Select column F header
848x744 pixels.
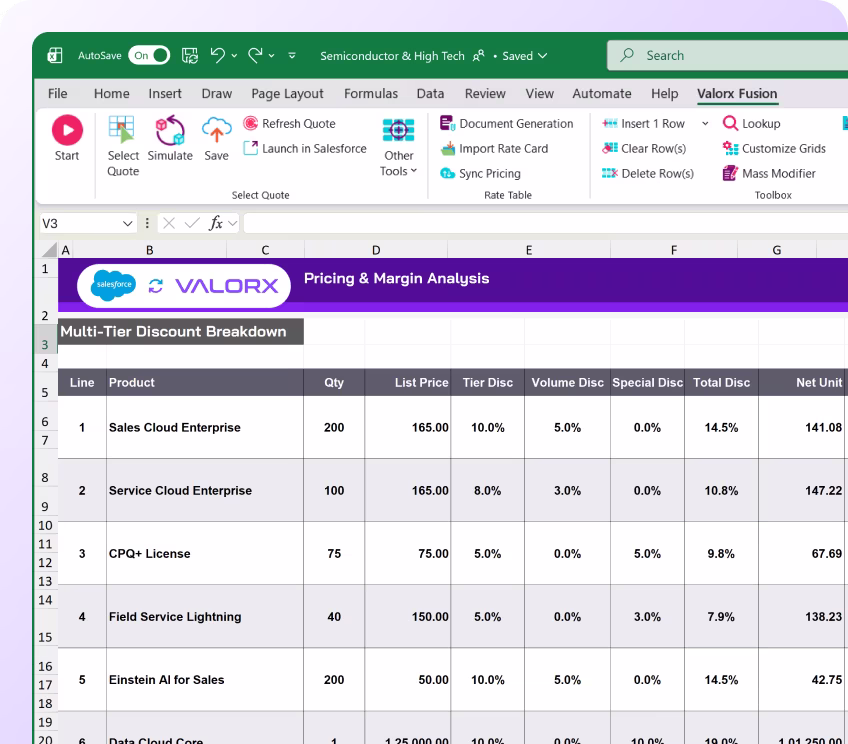674,250
